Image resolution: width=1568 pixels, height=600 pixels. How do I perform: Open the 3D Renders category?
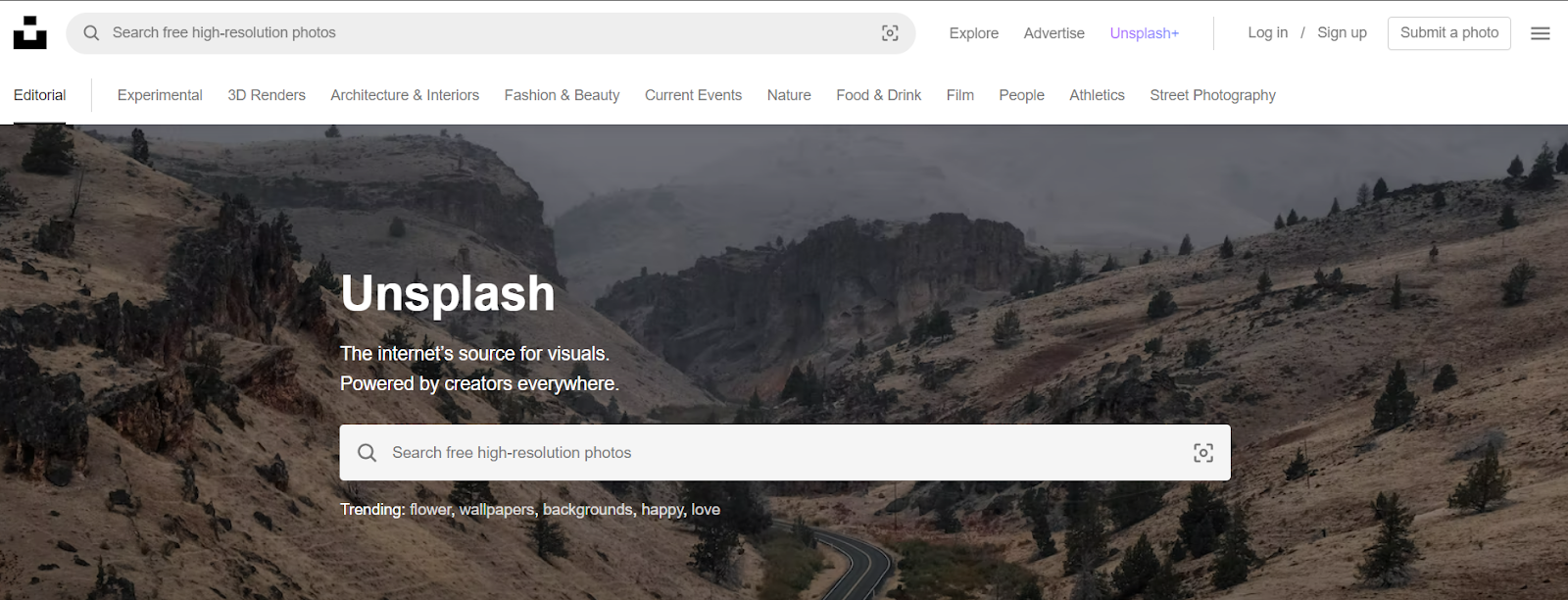pyautogui.click(x=267, y=95)
